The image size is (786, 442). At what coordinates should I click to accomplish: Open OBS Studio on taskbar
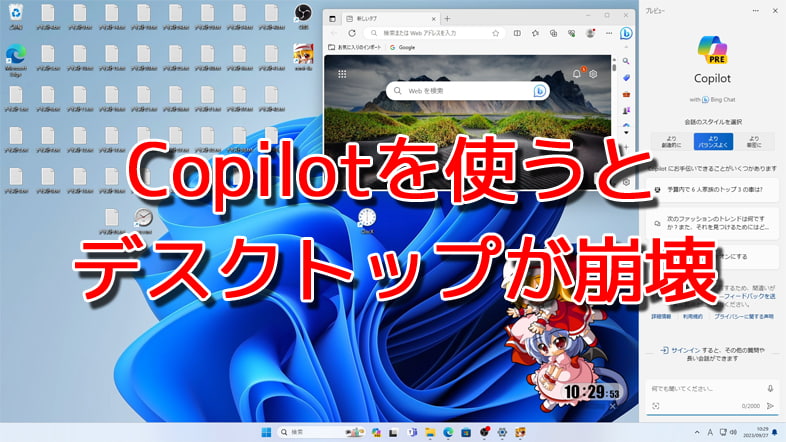coord(484,432)
